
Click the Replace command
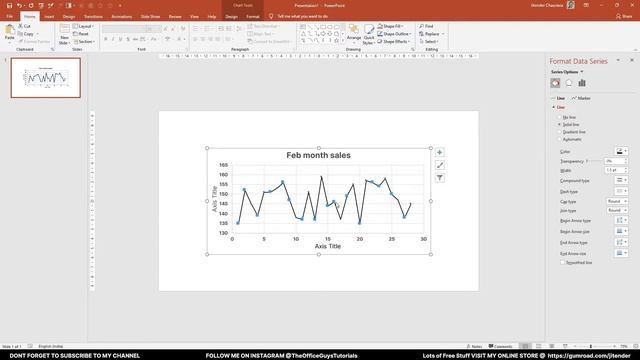(x=431, y=34)
